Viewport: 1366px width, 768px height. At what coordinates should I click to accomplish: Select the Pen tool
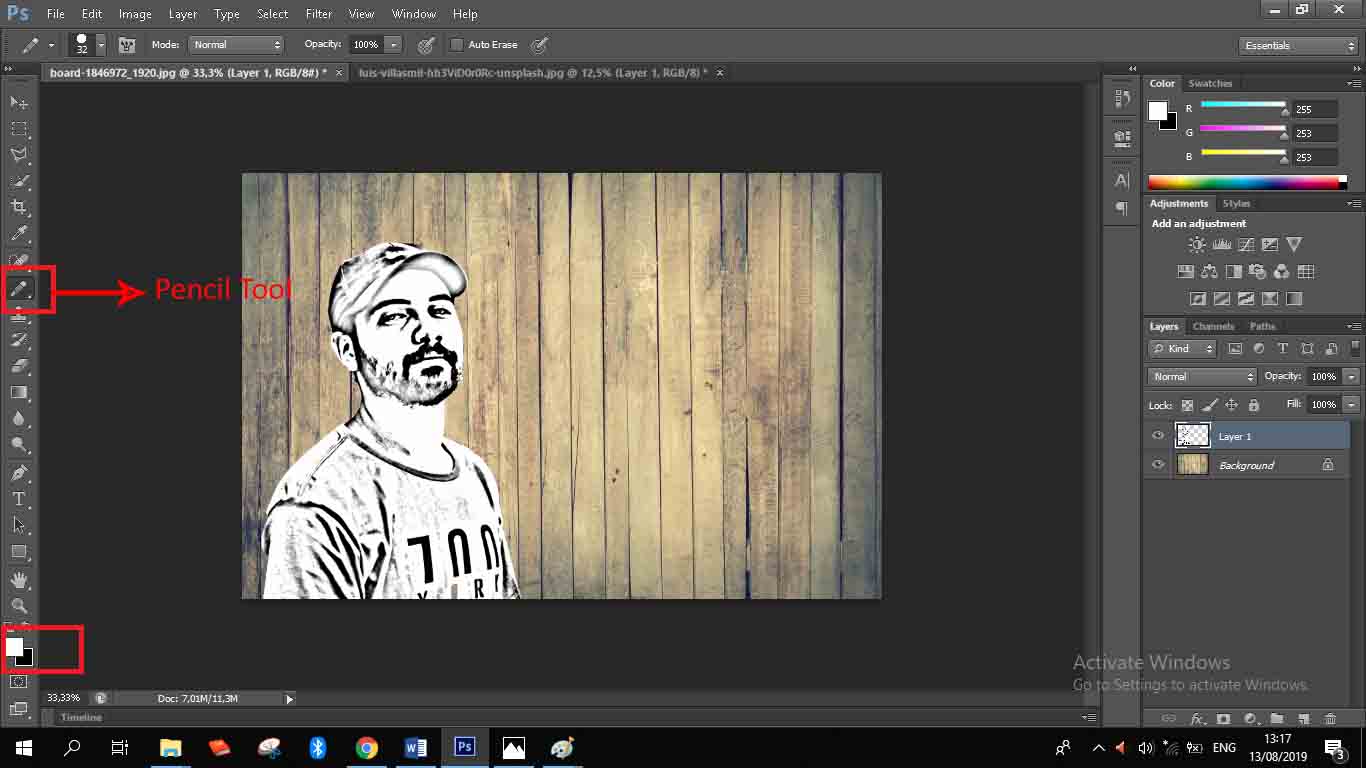19,472
